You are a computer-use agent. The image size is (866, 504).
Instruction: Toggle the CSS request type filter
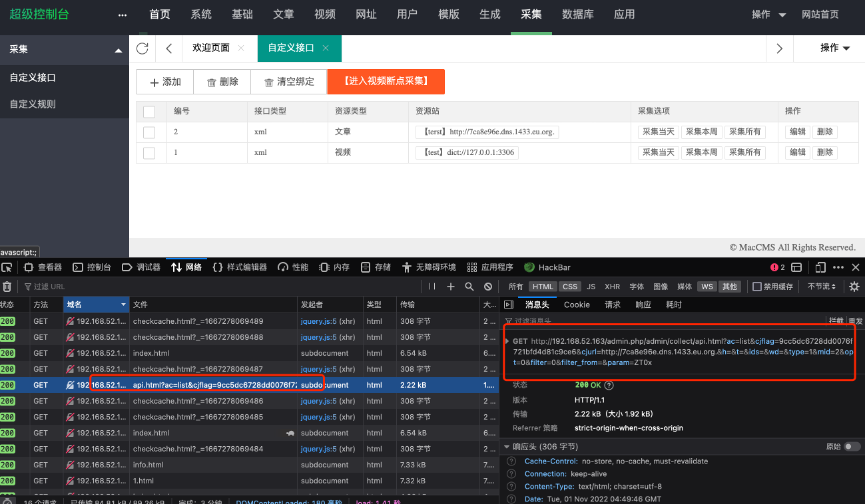(569, 287)
